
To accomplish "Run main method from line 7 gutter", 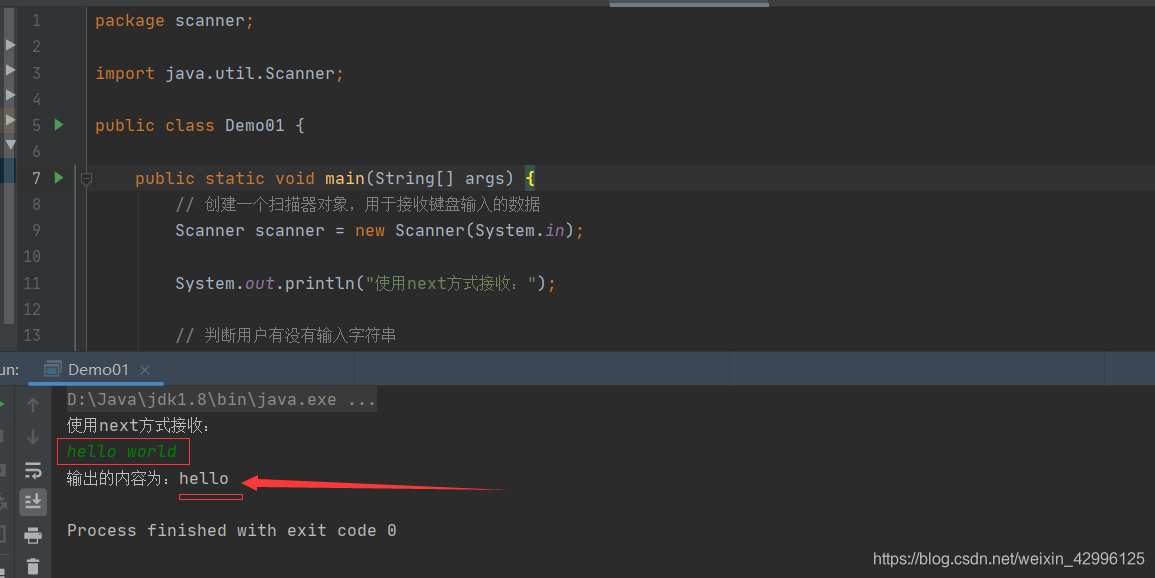I will pyautogui.click(x=59, y=177).
